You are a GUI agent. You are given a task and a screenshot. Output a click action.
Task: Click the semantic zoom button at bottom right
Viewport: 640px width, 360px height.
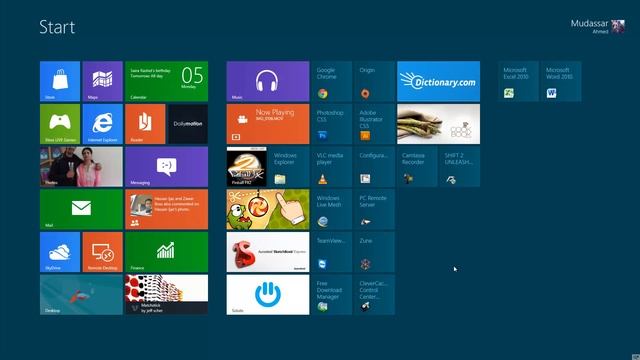tap(636, 357)
